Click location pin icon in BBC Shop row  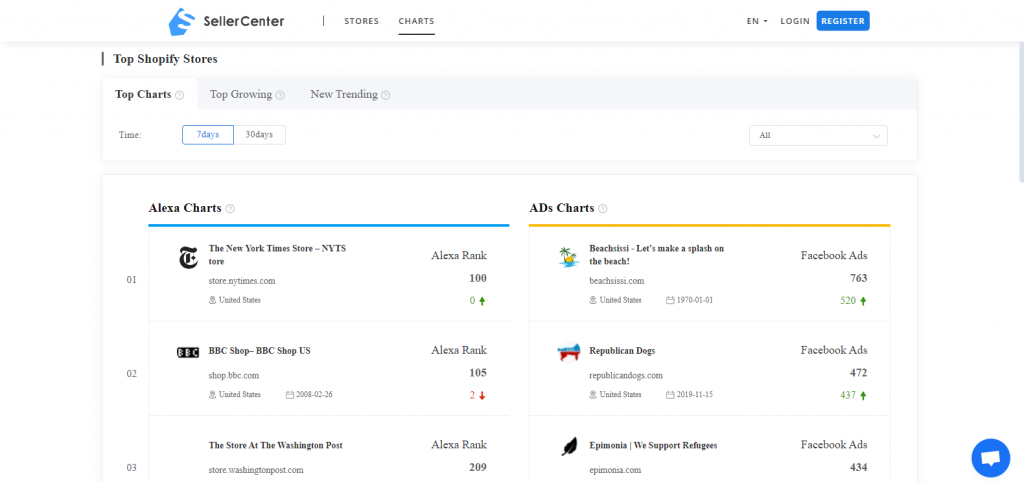[x=212, y=395]
